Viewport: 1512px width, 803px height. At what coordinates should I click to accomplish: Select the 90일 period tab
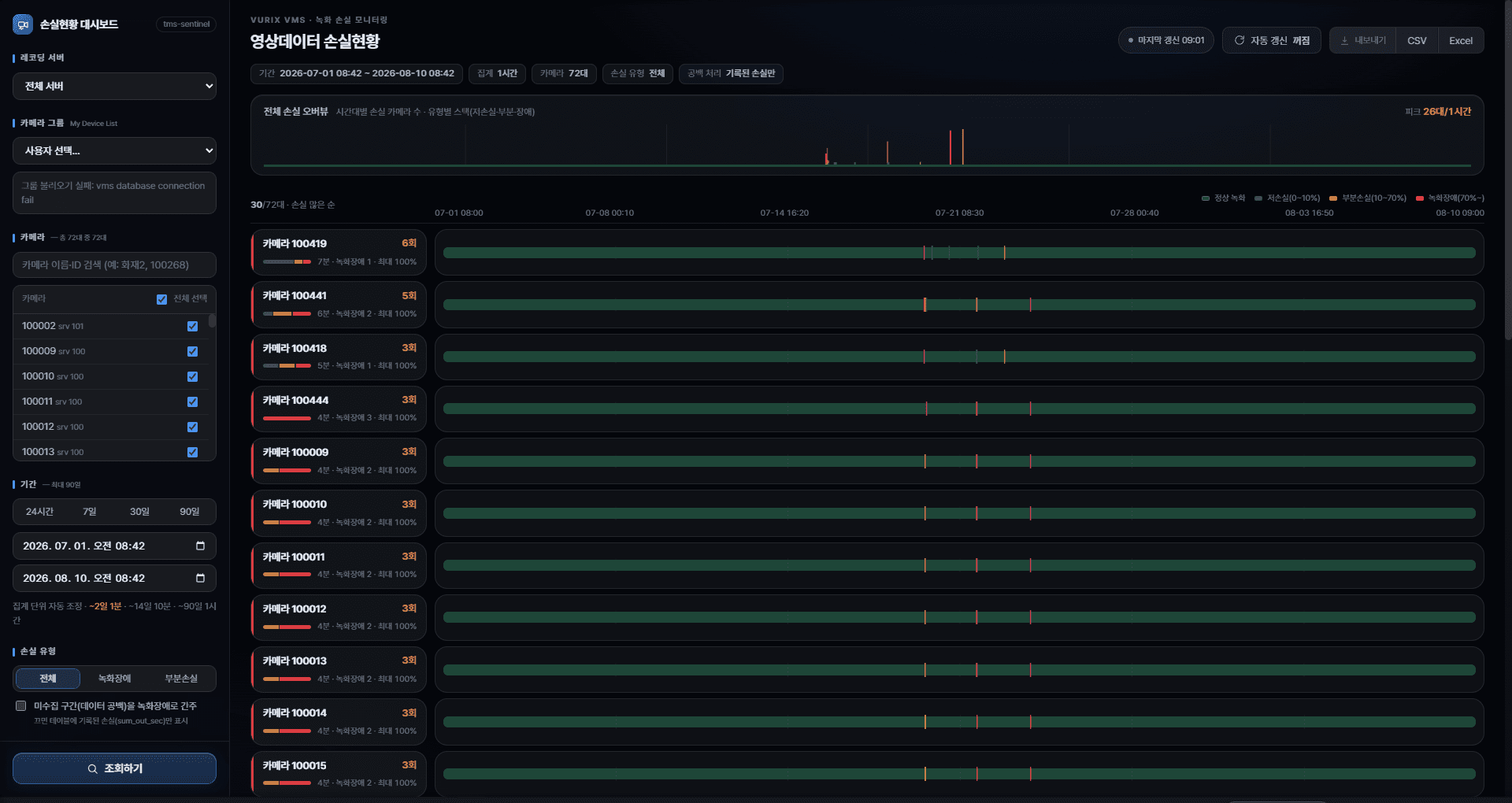pos(189,512)
